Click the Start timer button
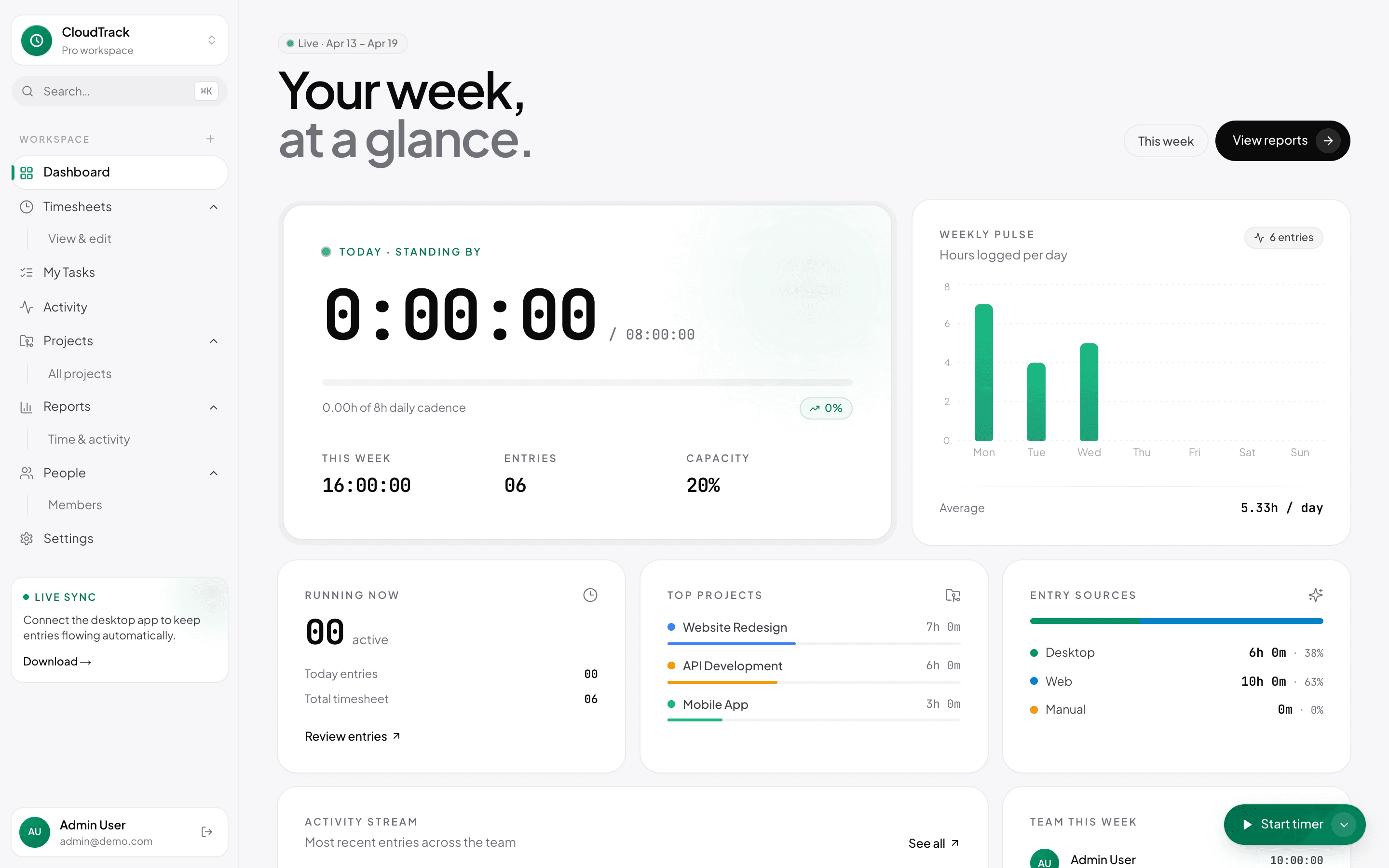The image size is (1389, 868). click(1294, 825)
